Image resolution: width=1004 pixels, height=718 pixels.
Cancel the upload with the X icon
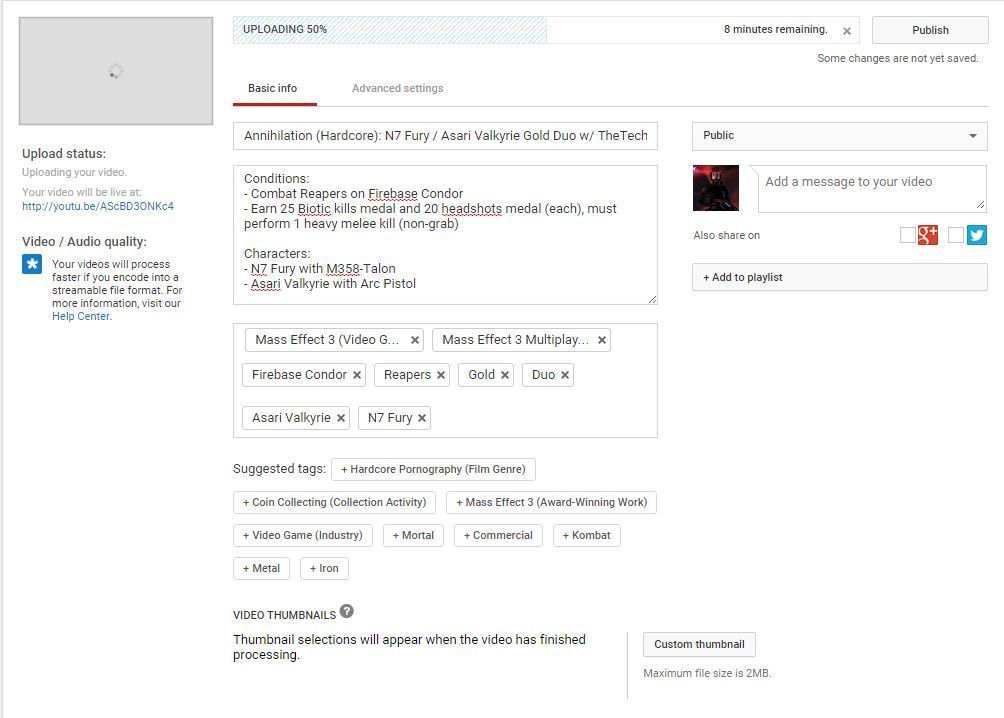coord(847,31)
